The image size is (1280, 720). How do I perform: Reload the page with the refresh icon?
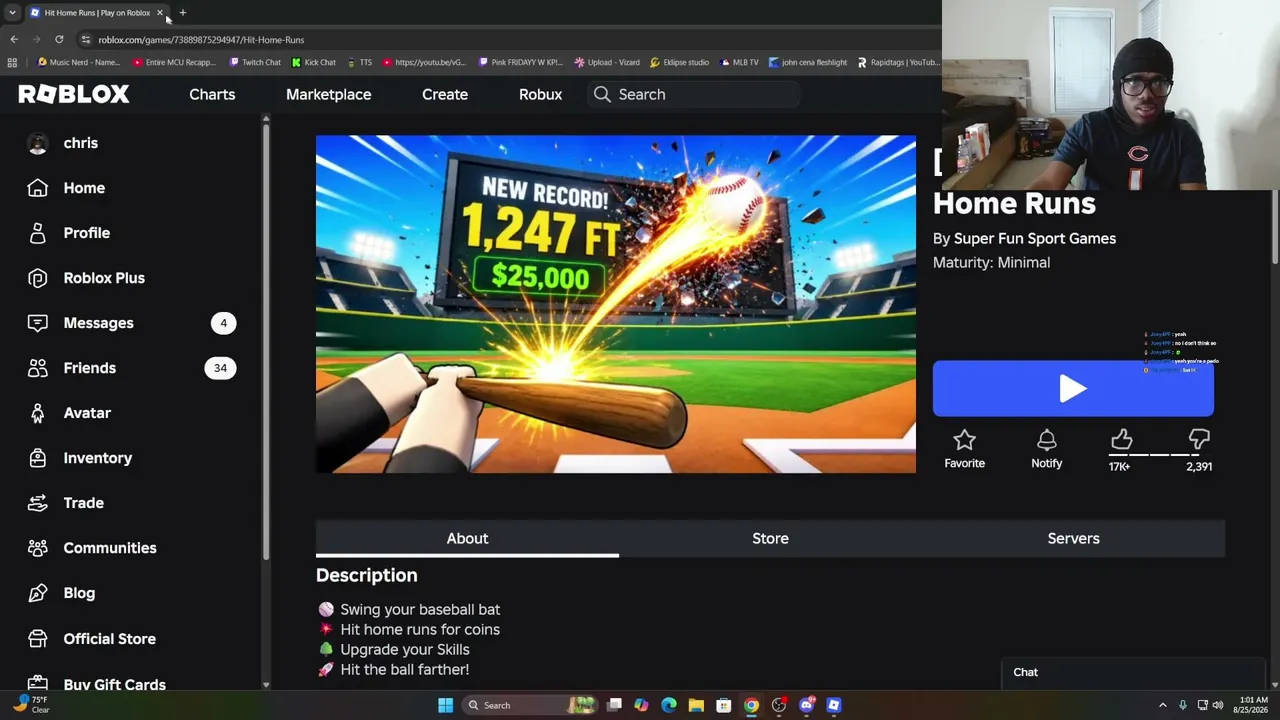pyautogui.click(x=59, y=39)
